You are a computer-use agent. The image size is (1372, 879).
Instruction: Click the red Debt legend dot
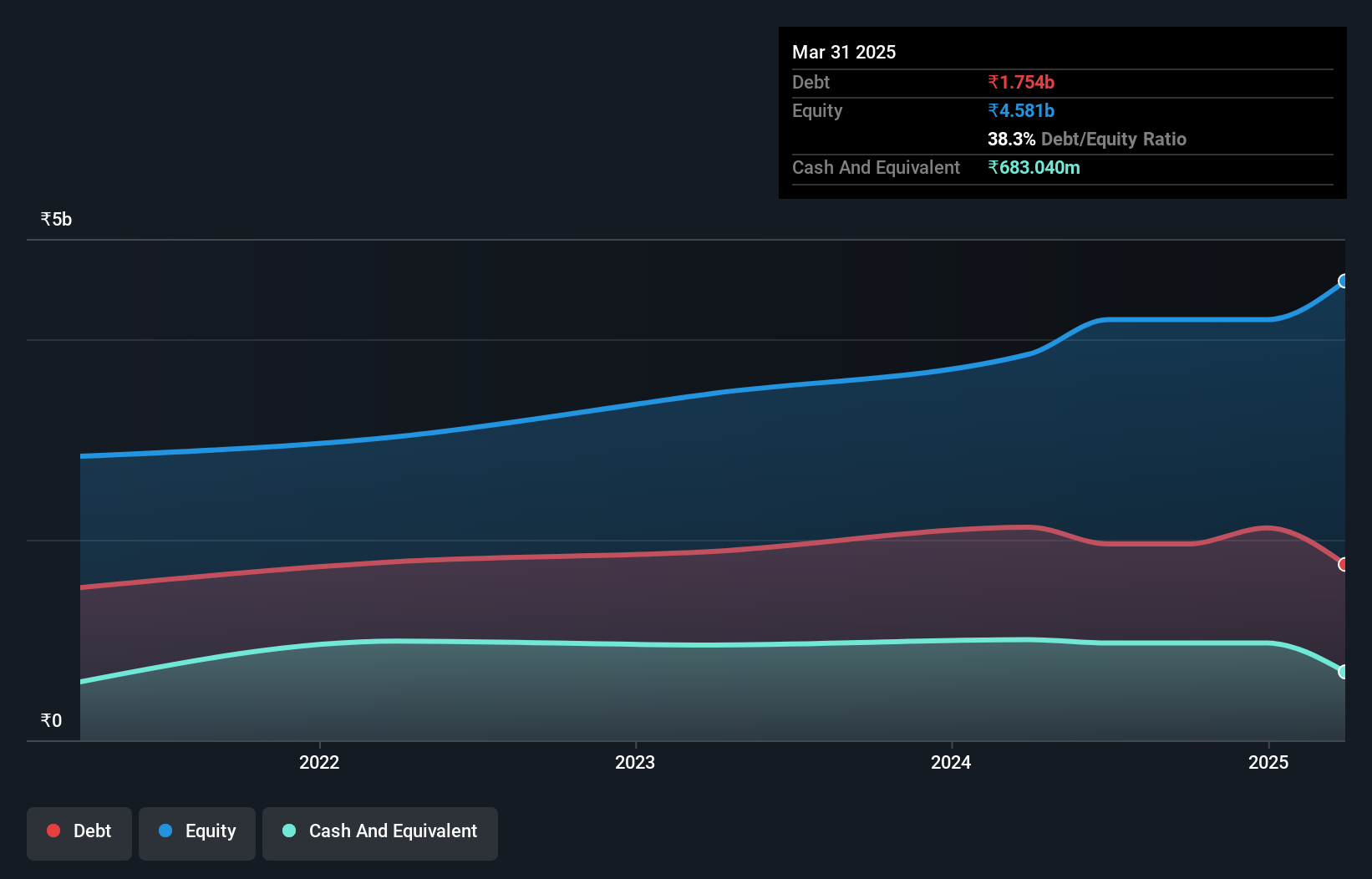coord(53,831)
